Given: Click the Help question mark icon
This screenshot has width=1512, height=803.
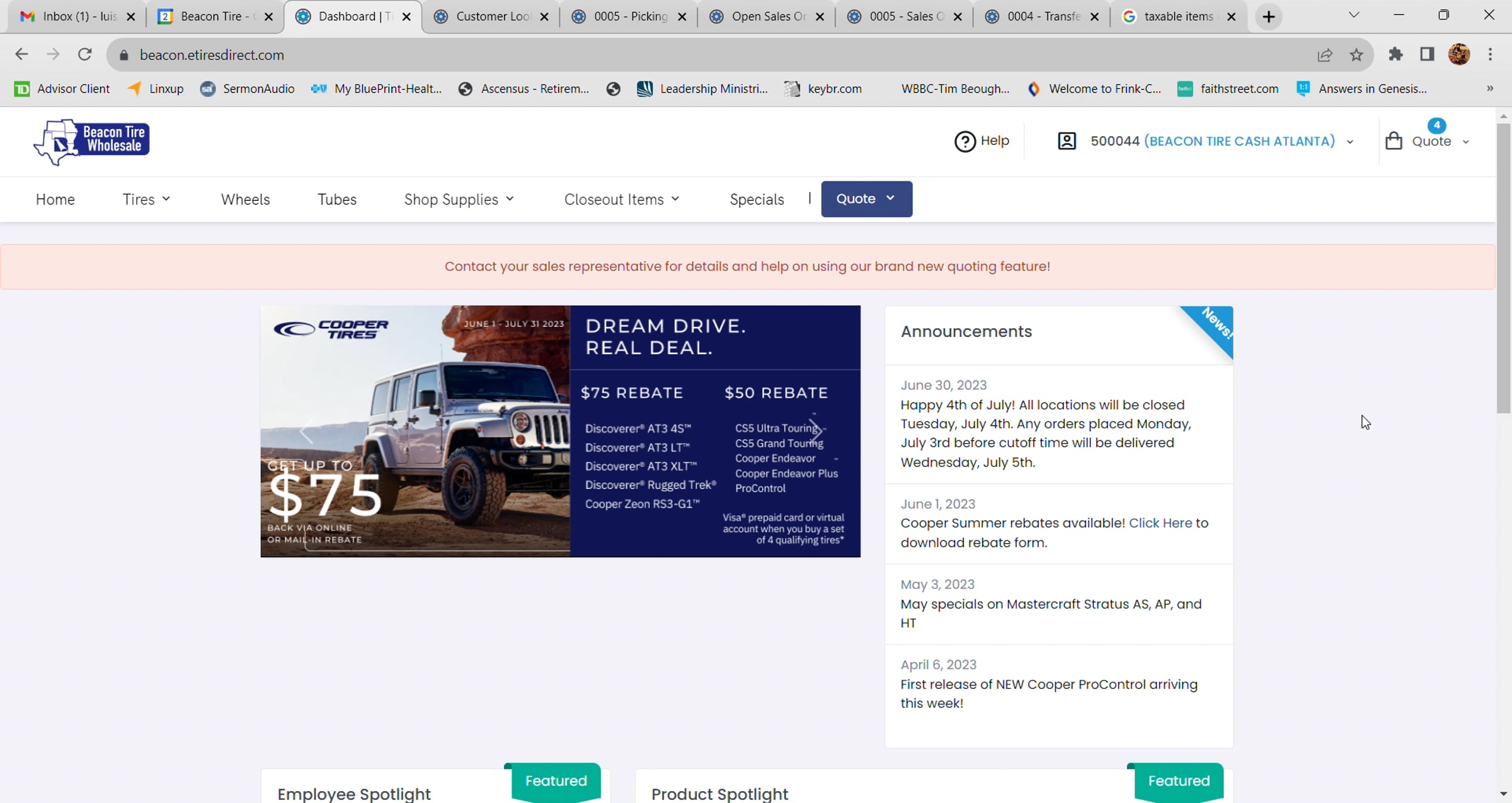Looking at the screenshot, I should 965,141.
